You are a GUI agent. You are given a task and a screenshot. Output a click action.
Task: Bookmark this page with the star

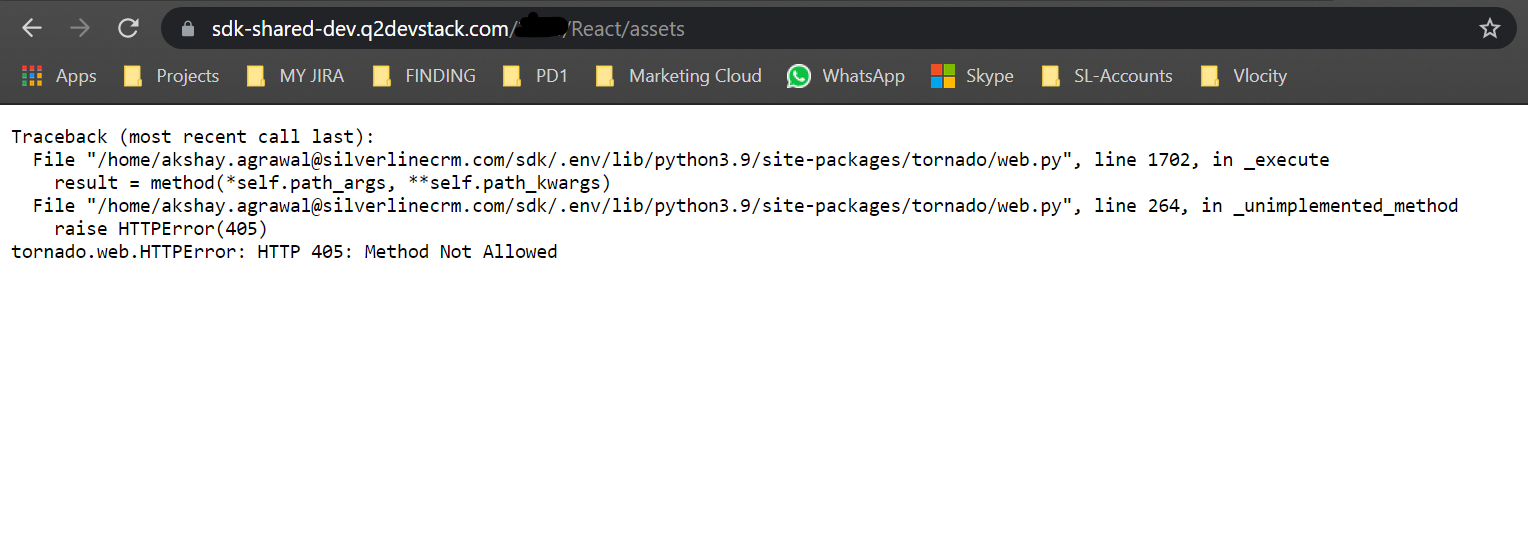coord(1490,28)
